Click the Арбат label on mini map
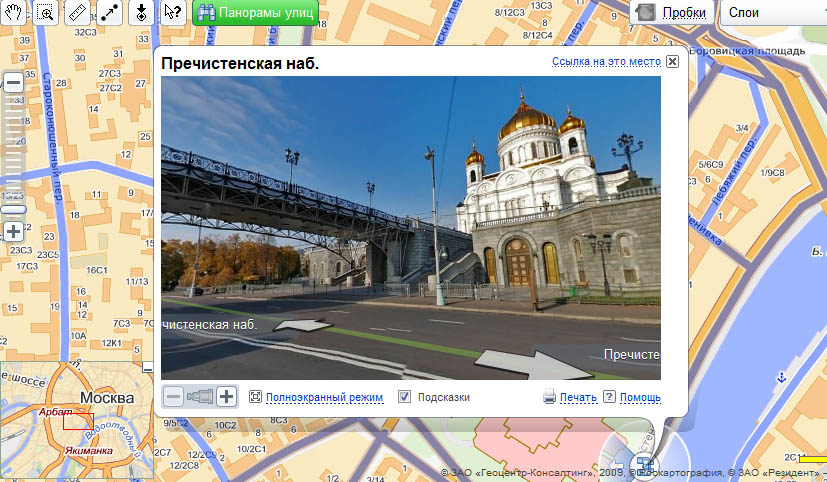 (55, 411)
